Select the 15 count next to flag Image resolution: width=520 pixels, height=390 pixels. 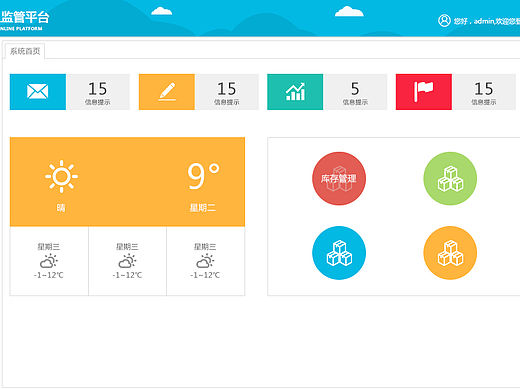point(484,89)
